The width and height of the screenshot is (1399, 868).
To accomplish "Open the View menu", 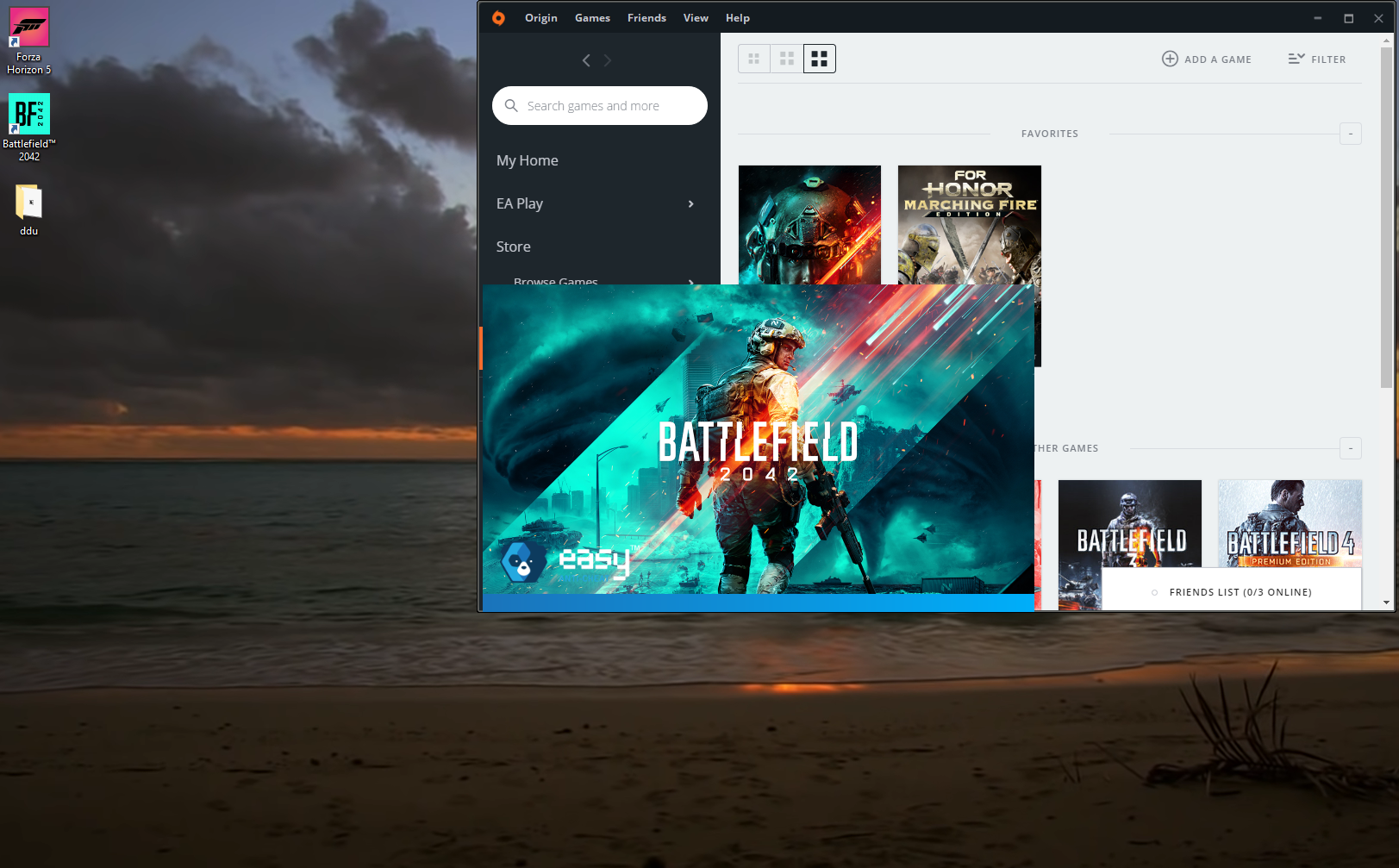I will (x=696, y=18).
